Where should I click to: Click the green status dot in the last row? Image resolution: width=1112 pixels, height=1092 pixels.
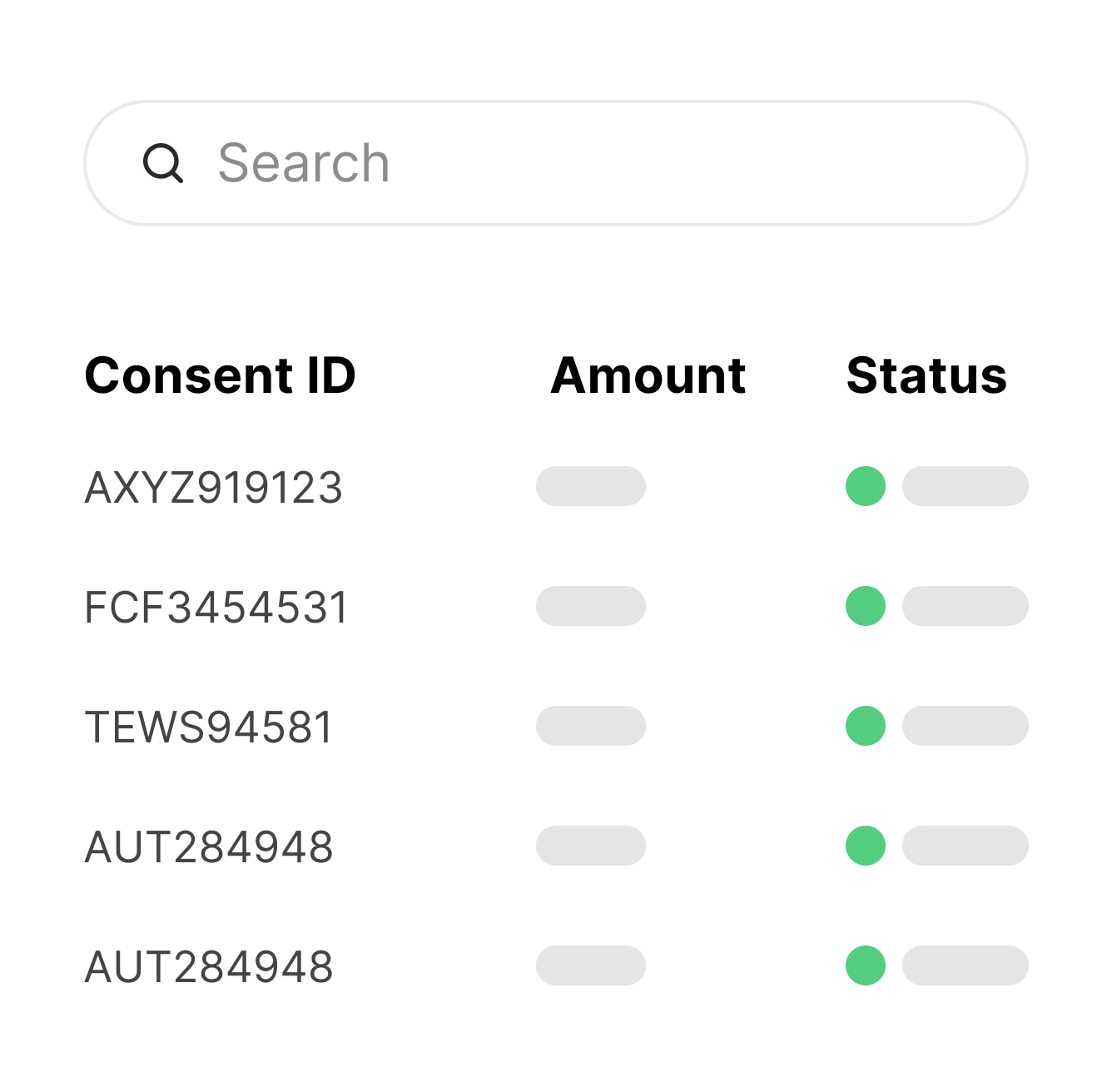pos(866,965)
